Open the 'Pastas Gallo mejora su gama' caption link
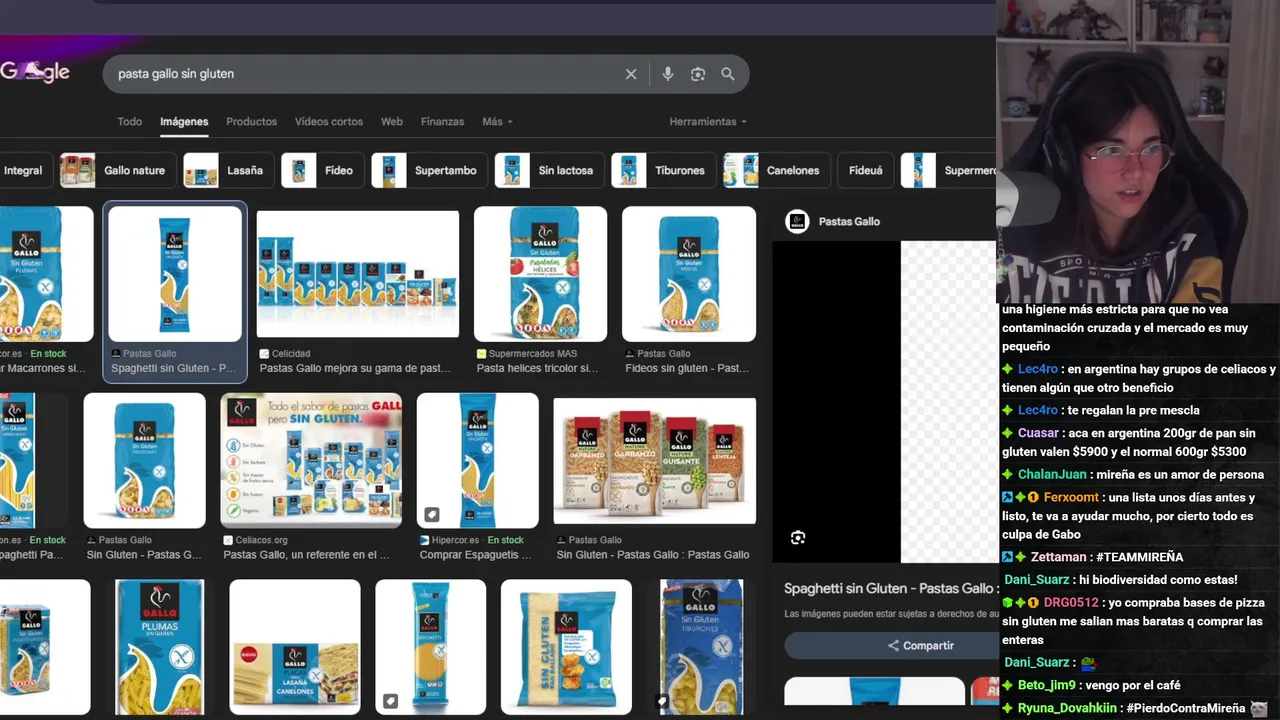1280x720 pixels. point(355,368)
